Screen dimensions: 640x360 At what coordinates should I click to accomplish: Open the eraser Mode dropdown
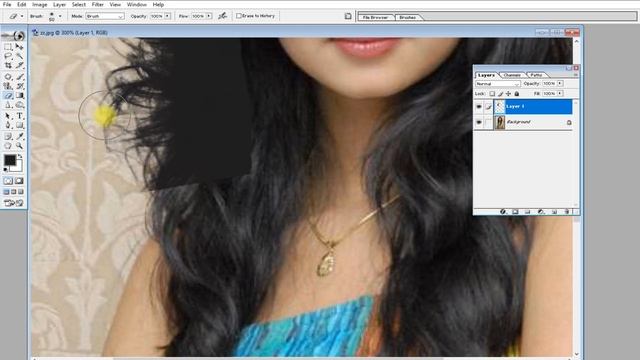point(104,16)
